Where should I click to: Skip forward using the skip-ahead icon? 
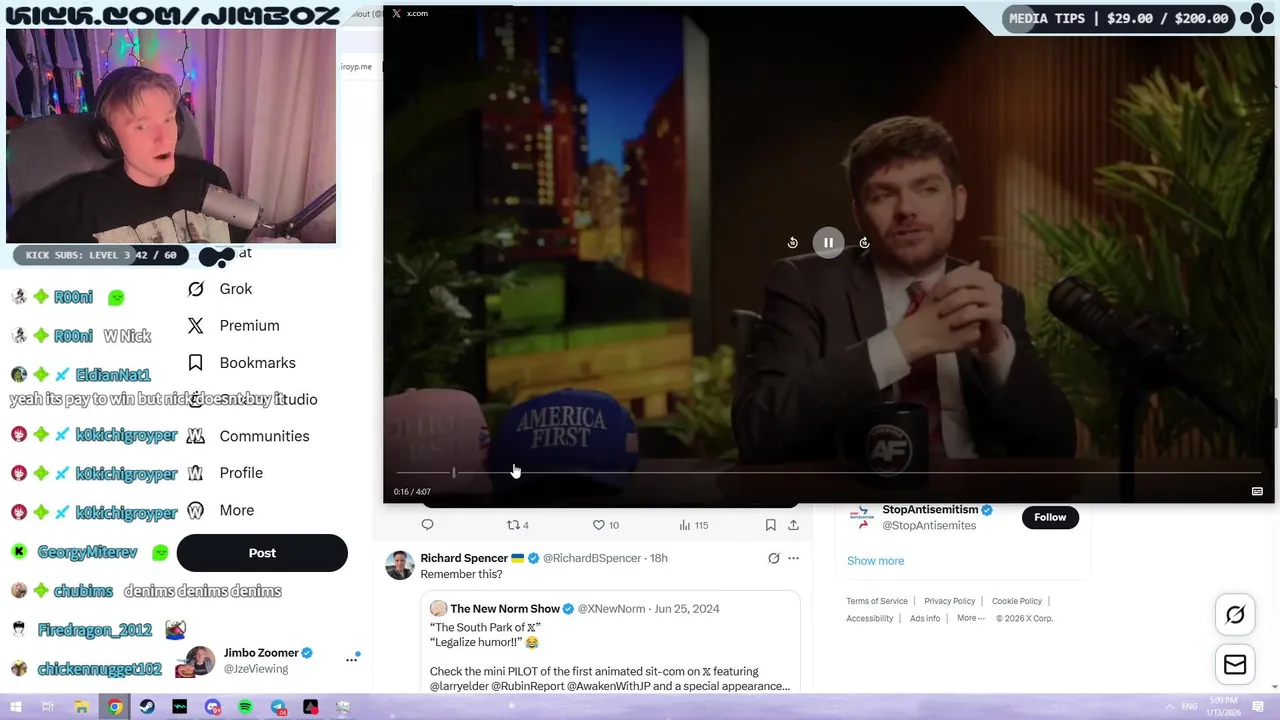pos(864,242)
